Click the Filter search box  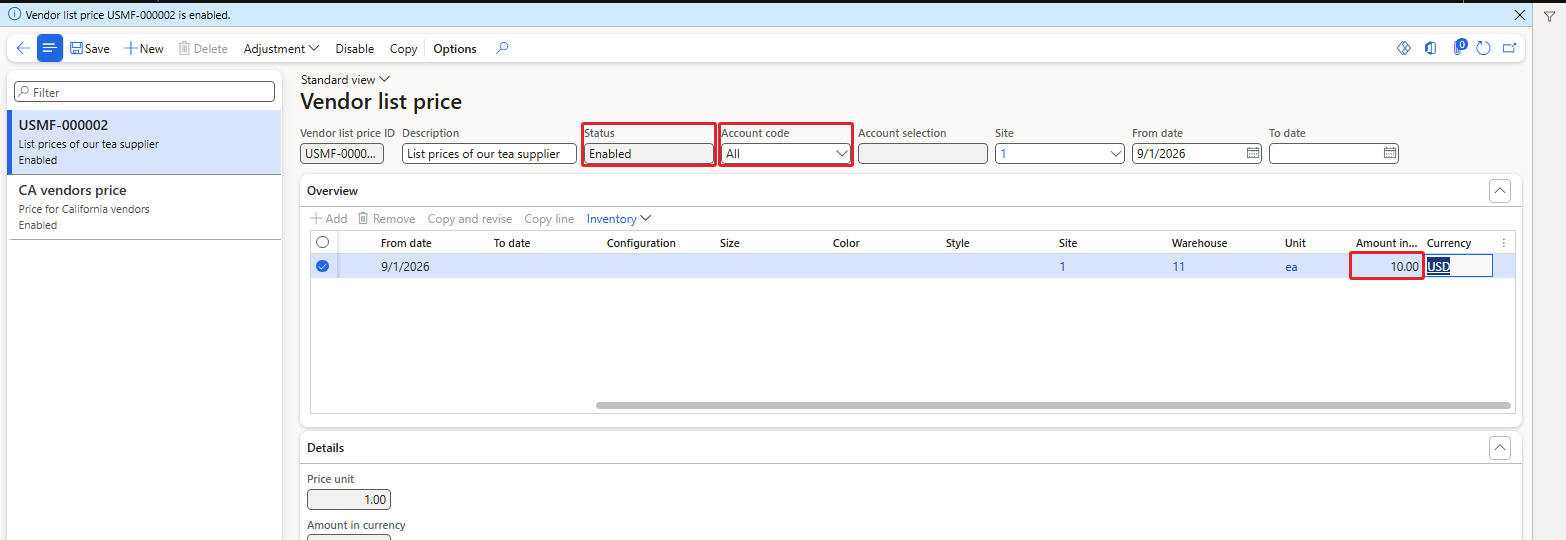coord(144,92)
